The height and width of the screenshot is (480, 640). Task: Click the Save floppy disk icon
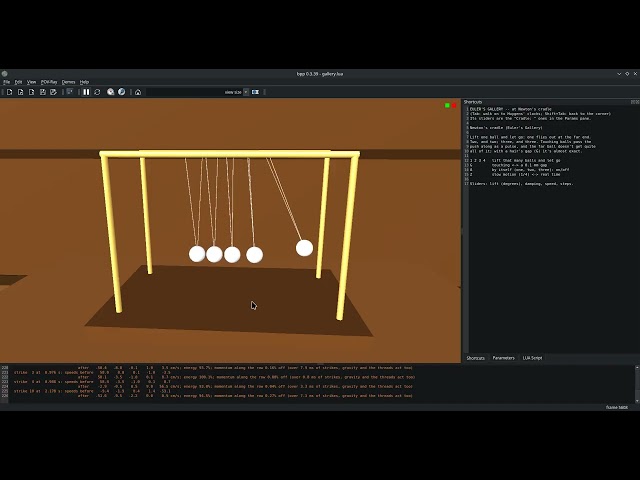pos(42,92)
